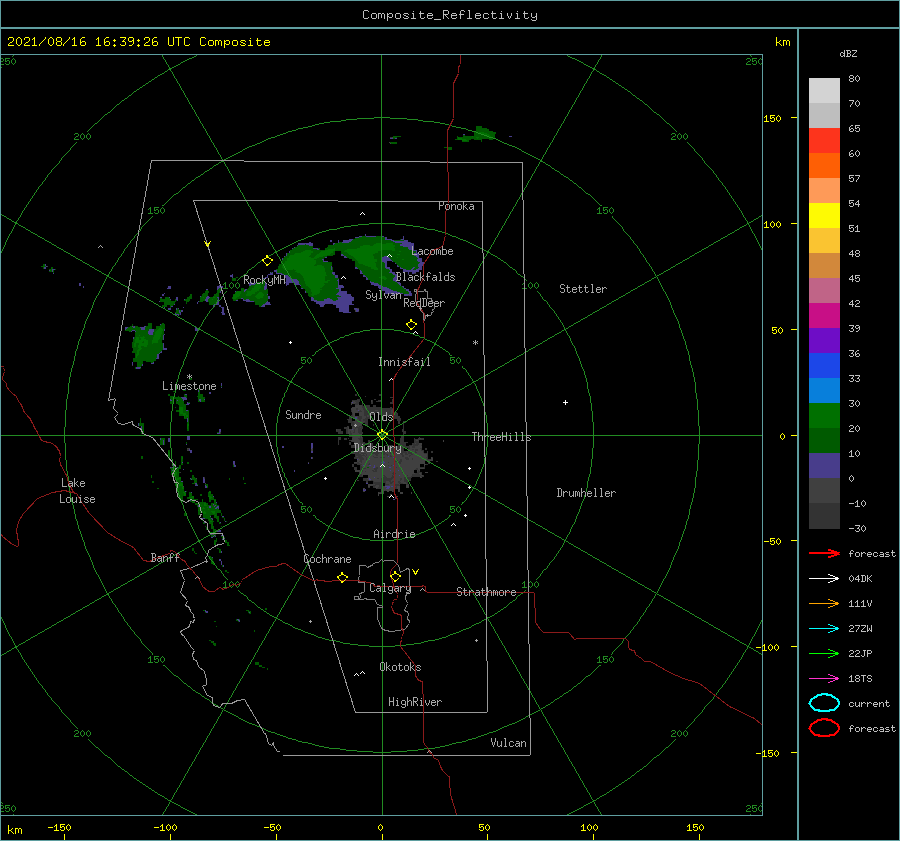The height and width of the screenshot is (841, 900).
Task: Click the Cochrane label
Action: coord(327,559)
